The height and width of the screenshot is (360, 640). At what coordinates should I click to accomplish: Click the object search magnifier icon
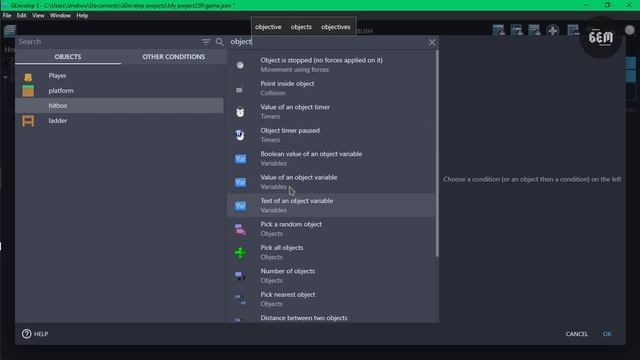pos(220,42)
